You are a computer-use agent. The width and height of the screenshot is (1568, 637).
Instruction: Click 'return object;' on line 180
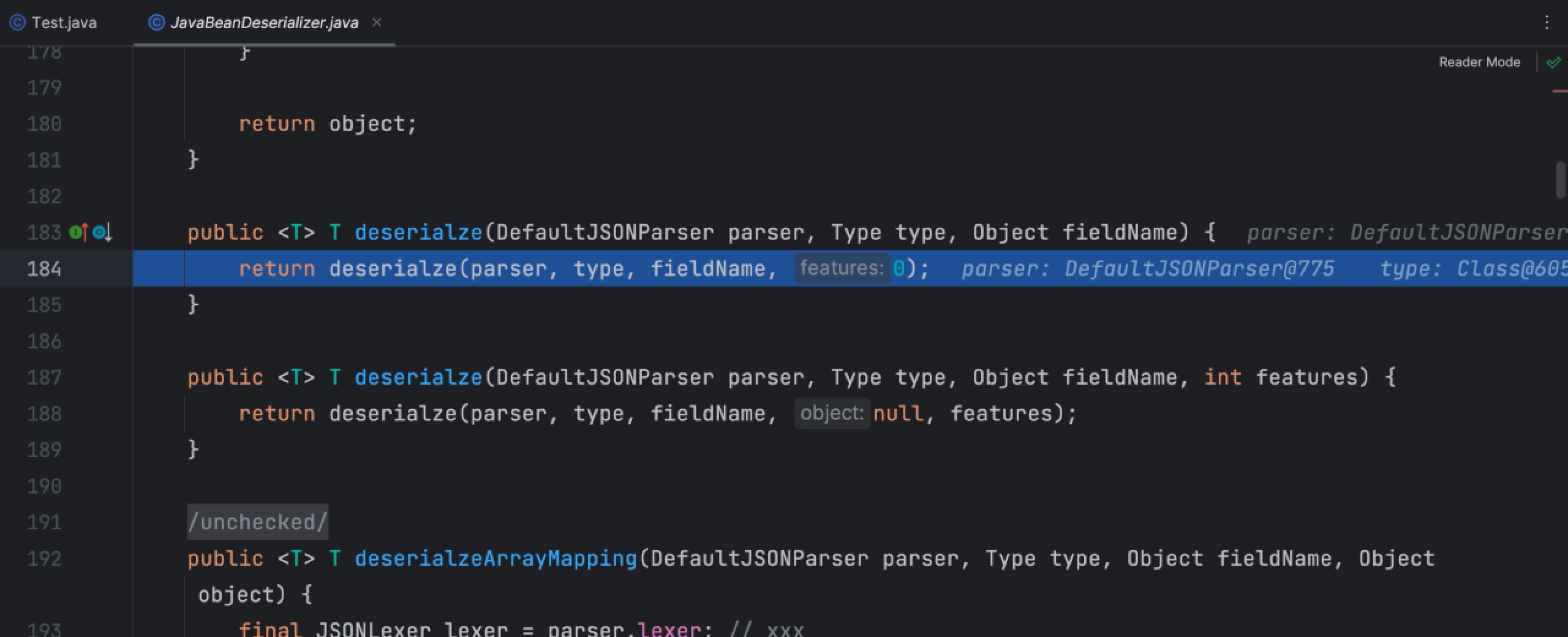(328, 124)
